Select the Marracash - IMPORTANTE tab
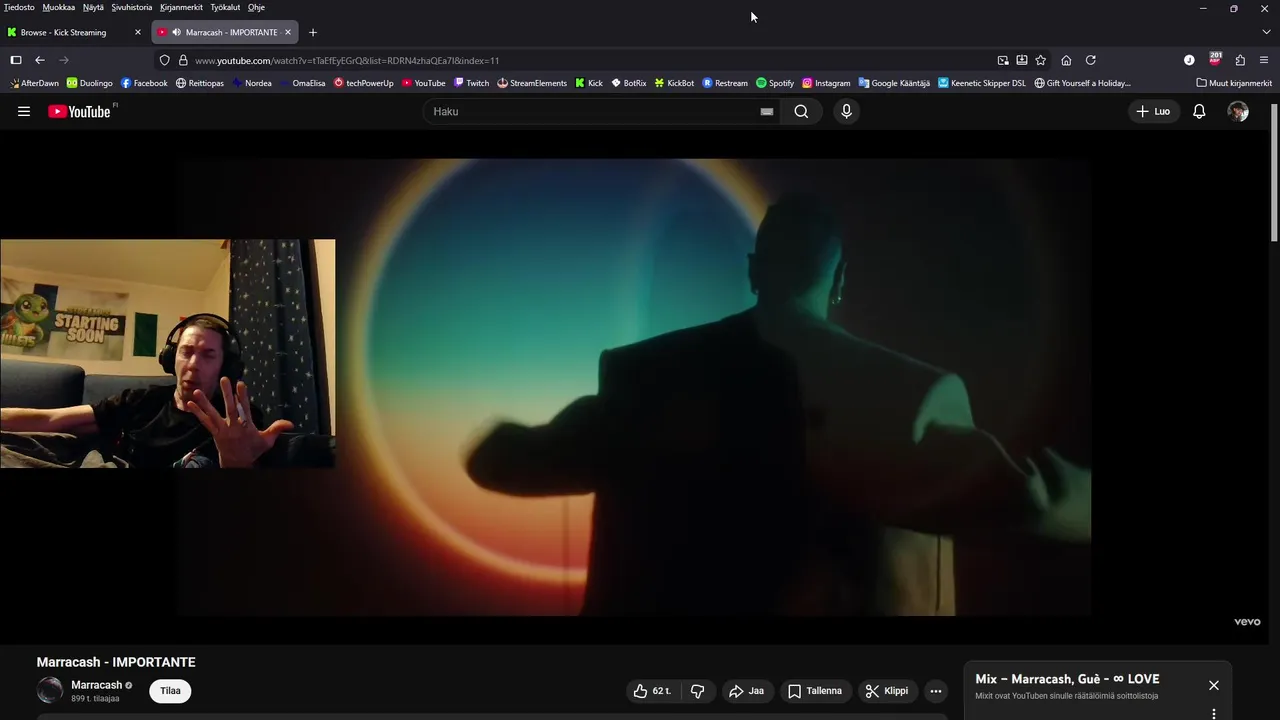The image size is (1280, 720). [x=226, y=32]
